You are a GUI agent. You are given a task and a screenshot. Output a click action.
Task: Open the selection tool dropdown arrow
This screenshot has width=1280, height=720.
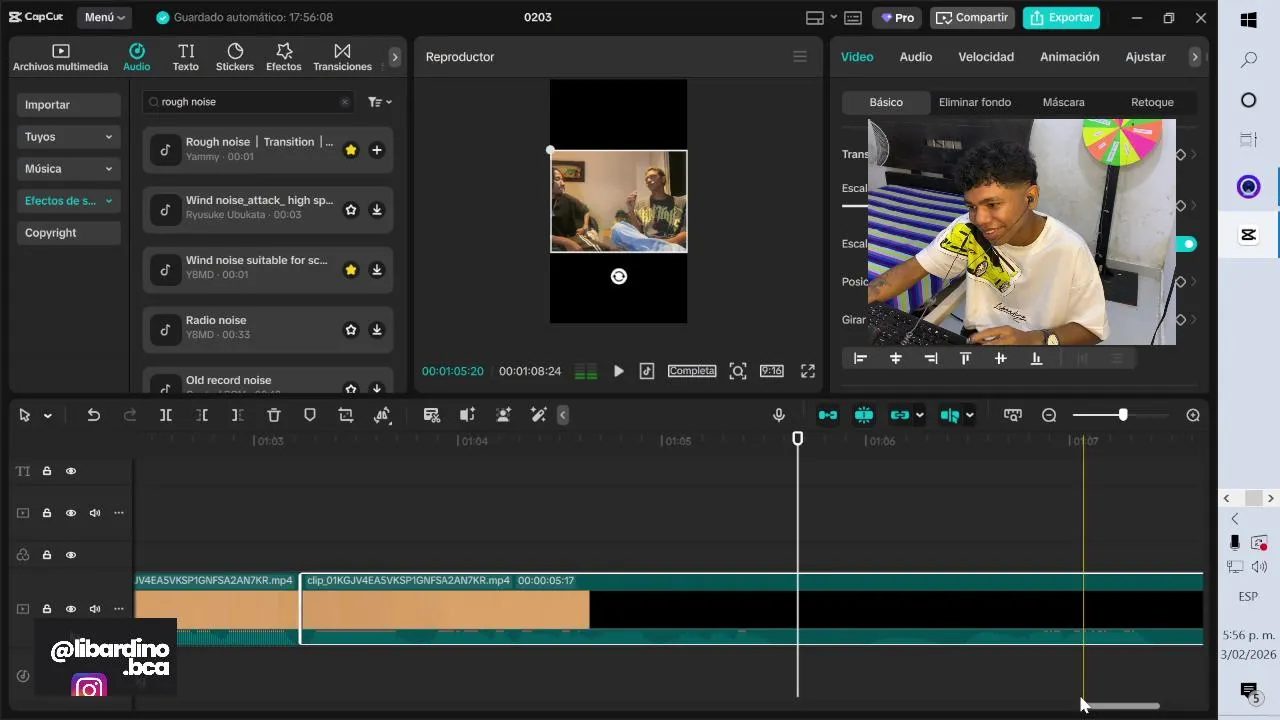point(47,416)
